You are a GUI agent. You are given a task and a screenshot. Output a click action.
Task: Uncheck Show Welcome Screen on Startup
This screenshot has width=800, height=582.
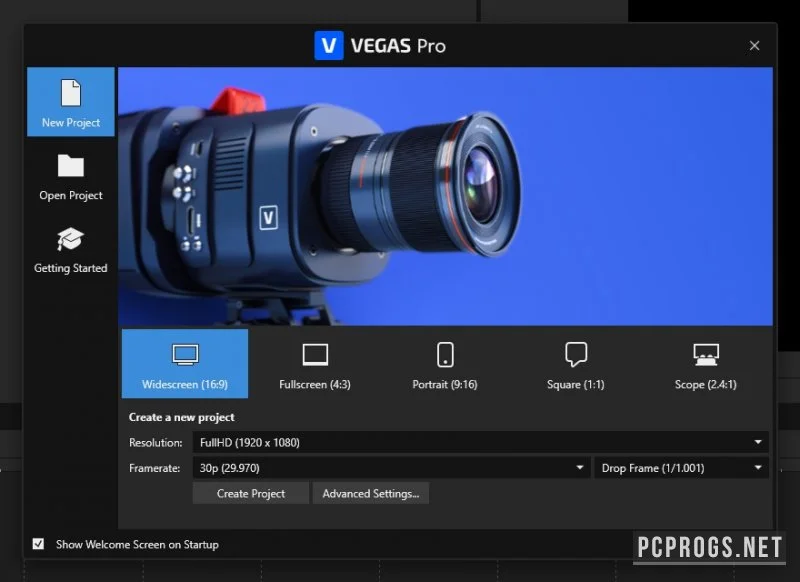click(38, 544)
